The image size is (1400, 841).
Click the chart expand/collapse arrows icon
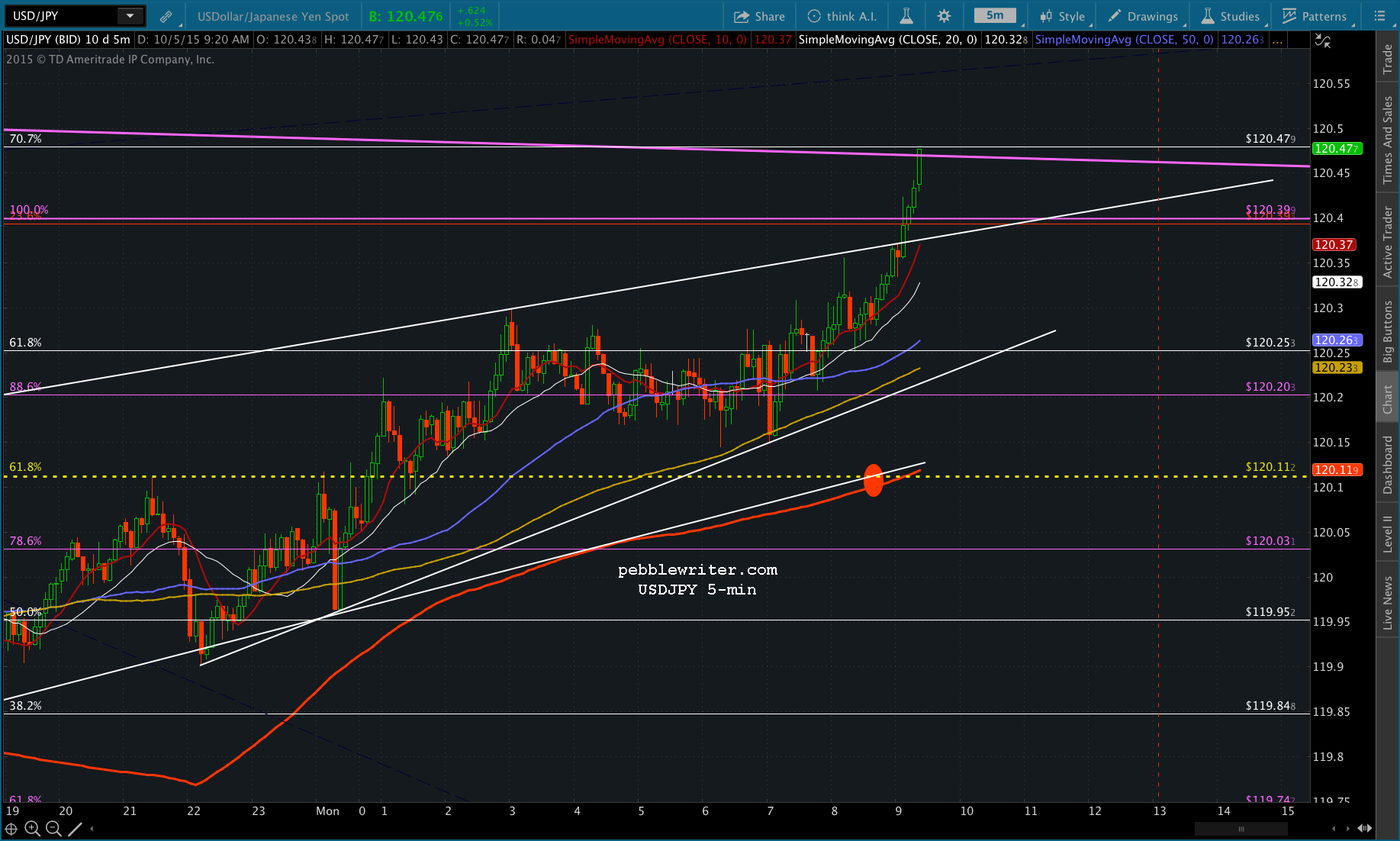click(1323, 41)
